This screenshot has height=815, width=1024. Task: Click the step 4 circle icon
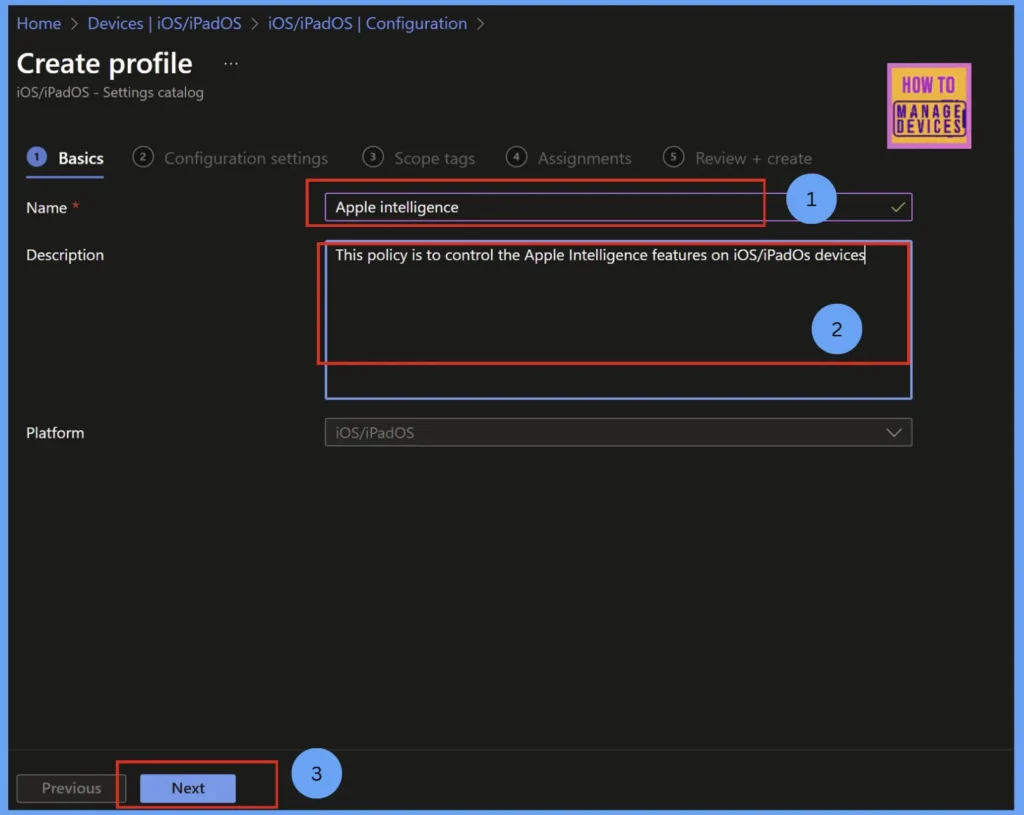click(516, 157)
